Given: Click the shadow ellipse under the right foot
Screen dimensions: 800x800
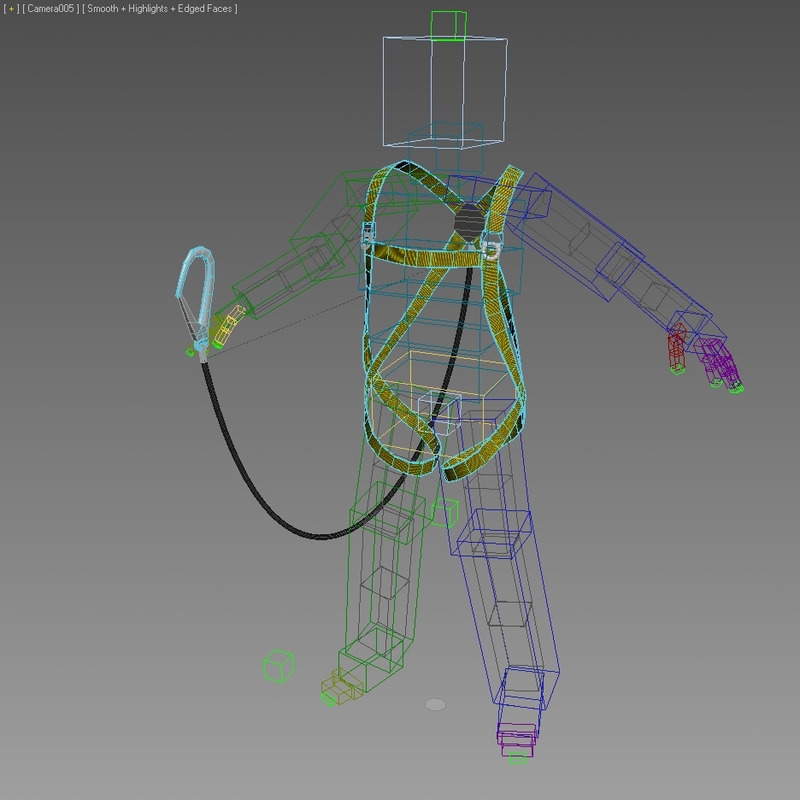Looking at the screenshot, I should pyautogui.click(x=437, y=703).
